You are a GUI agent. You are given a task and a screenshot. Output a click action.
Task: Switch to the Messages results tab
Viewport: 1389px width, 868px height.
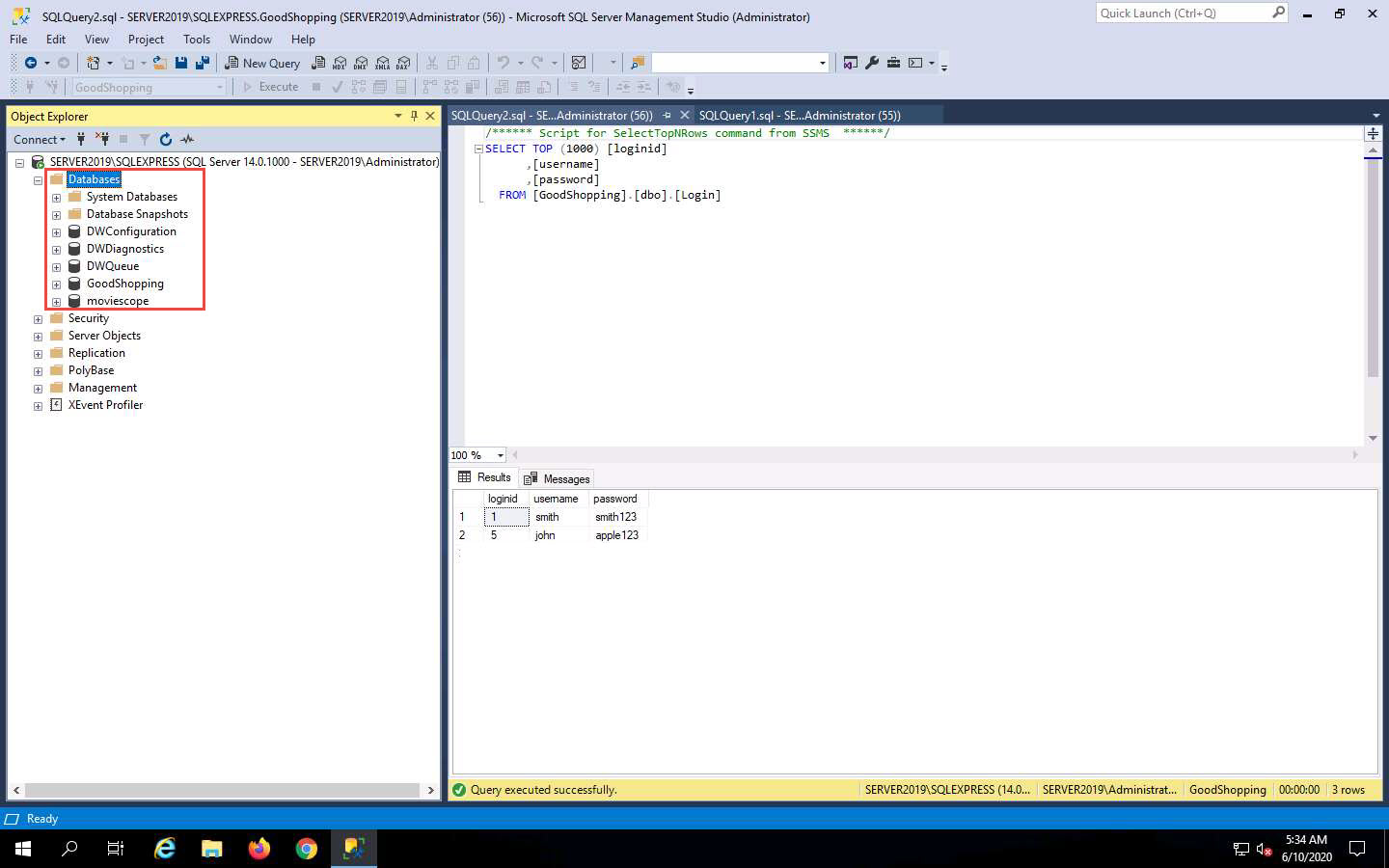[x=557, y=478]
